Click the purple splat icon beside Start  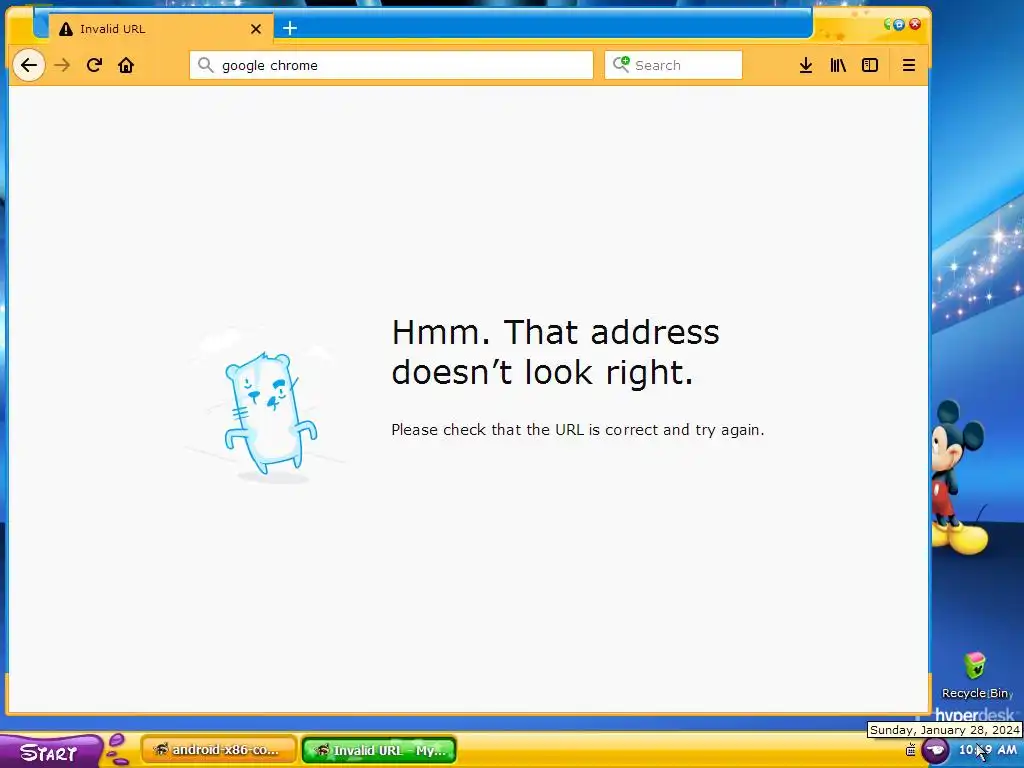click(118, 750)
